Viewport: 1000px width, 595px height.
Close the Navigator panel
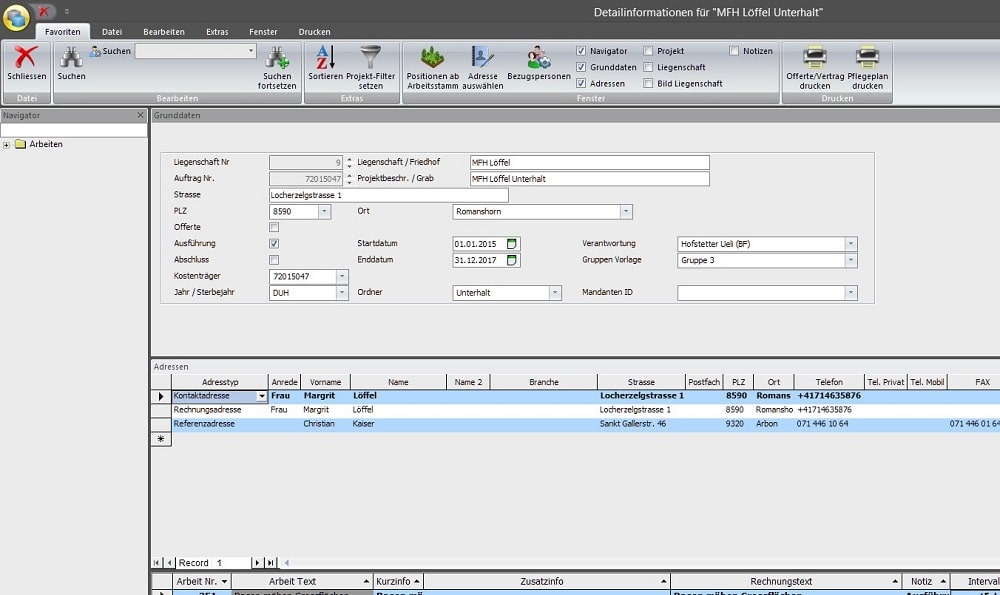click(x=140, y=115)
